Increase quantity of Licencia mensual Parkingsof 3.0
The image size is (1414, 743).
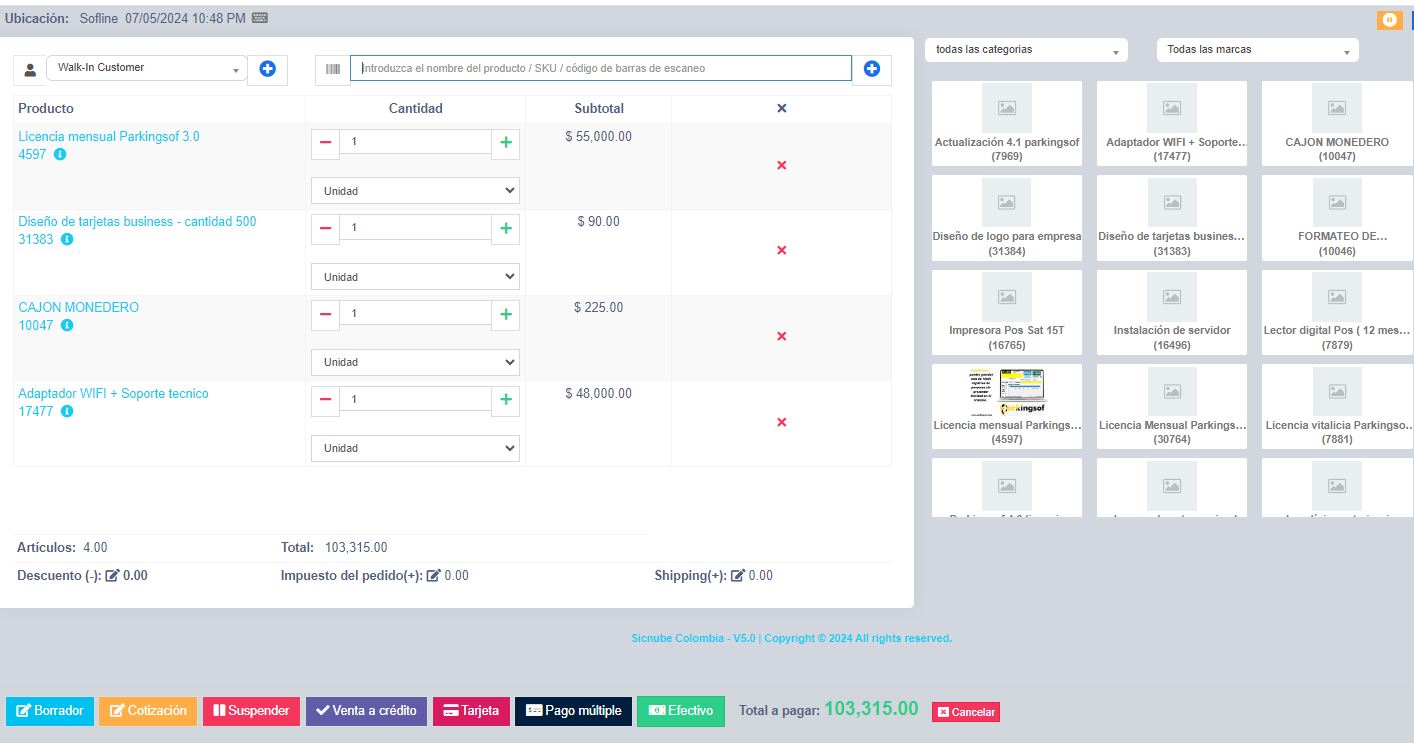click(x=506, y=142)
